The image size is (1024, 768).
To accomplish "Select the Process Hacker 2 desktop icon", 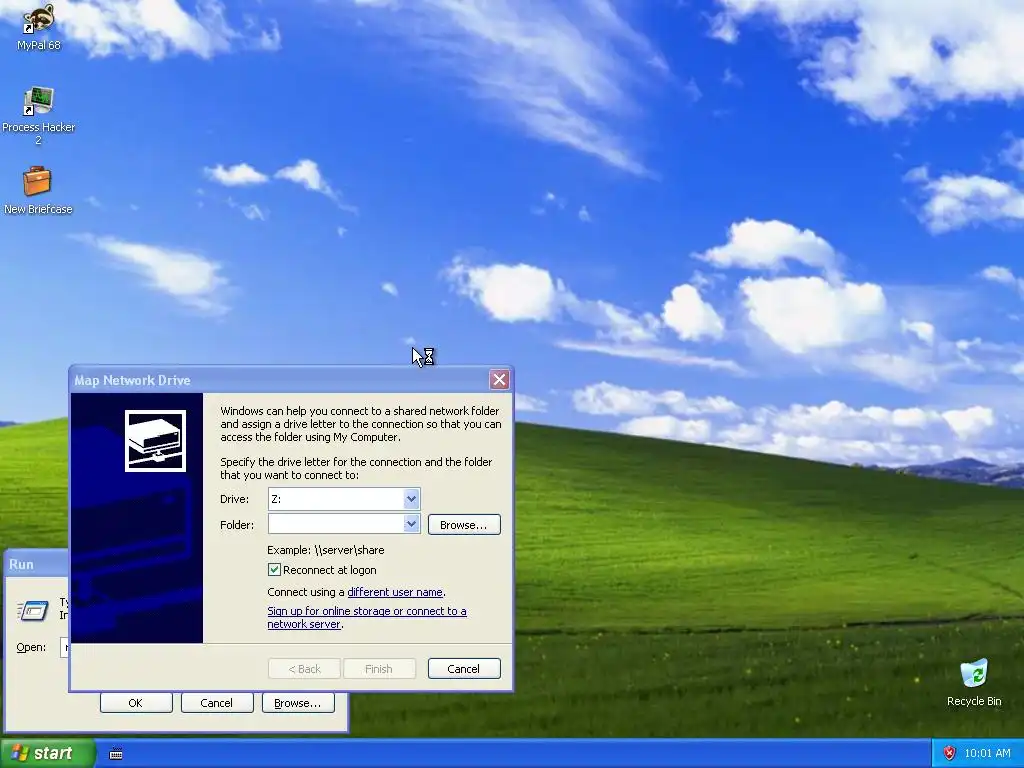I will point(38,116).
